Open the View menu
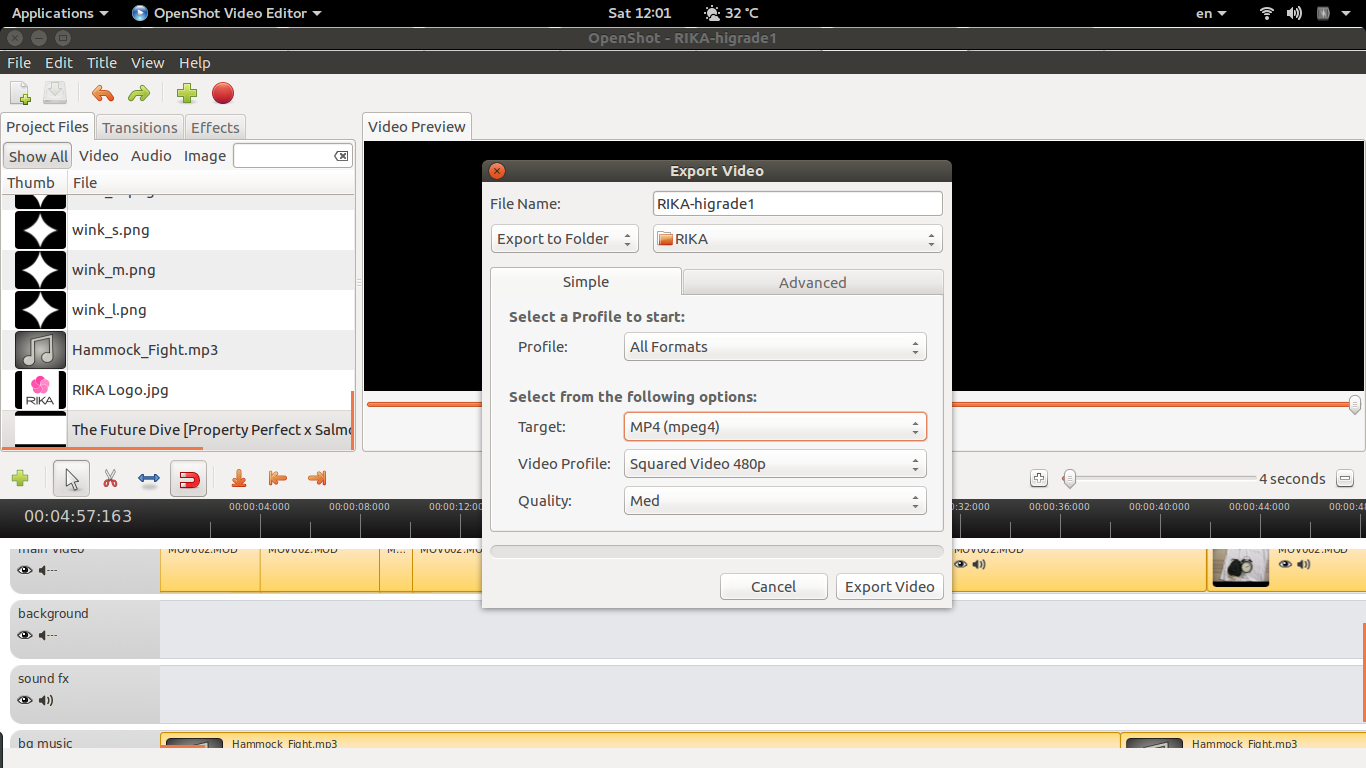The height and width of the screenshot is (768, 1366). click(x=148, y=62)
